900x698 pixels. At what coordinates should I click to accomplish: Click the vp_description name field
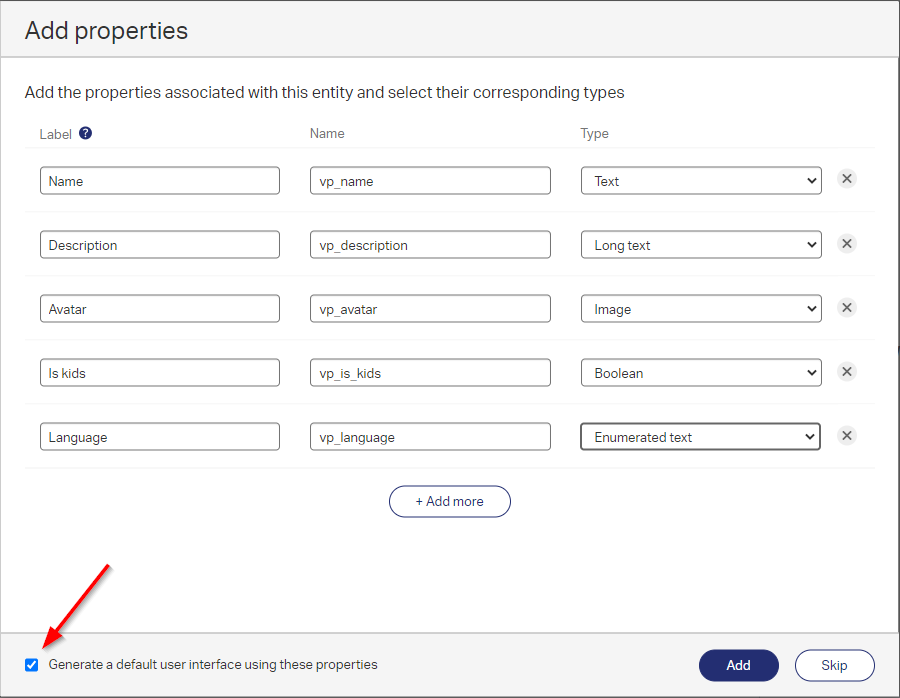coord(430,245)
